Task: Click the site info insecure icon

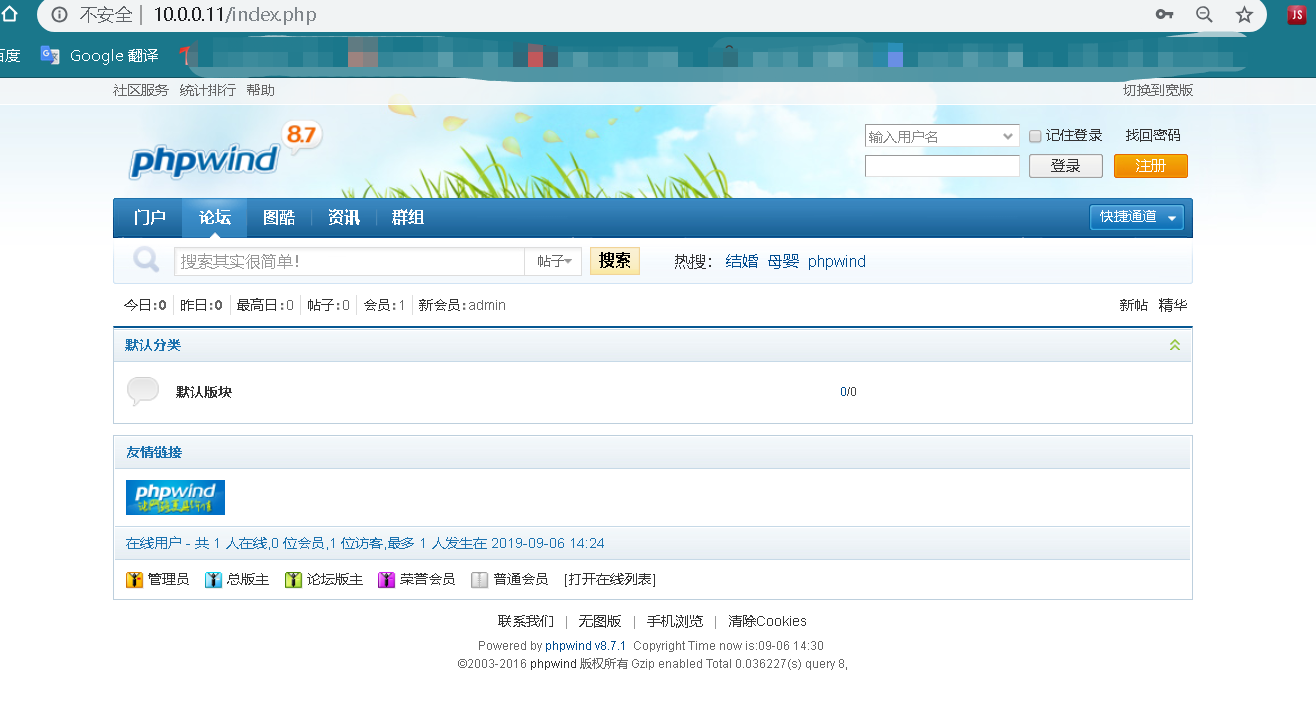Action: 60,15
